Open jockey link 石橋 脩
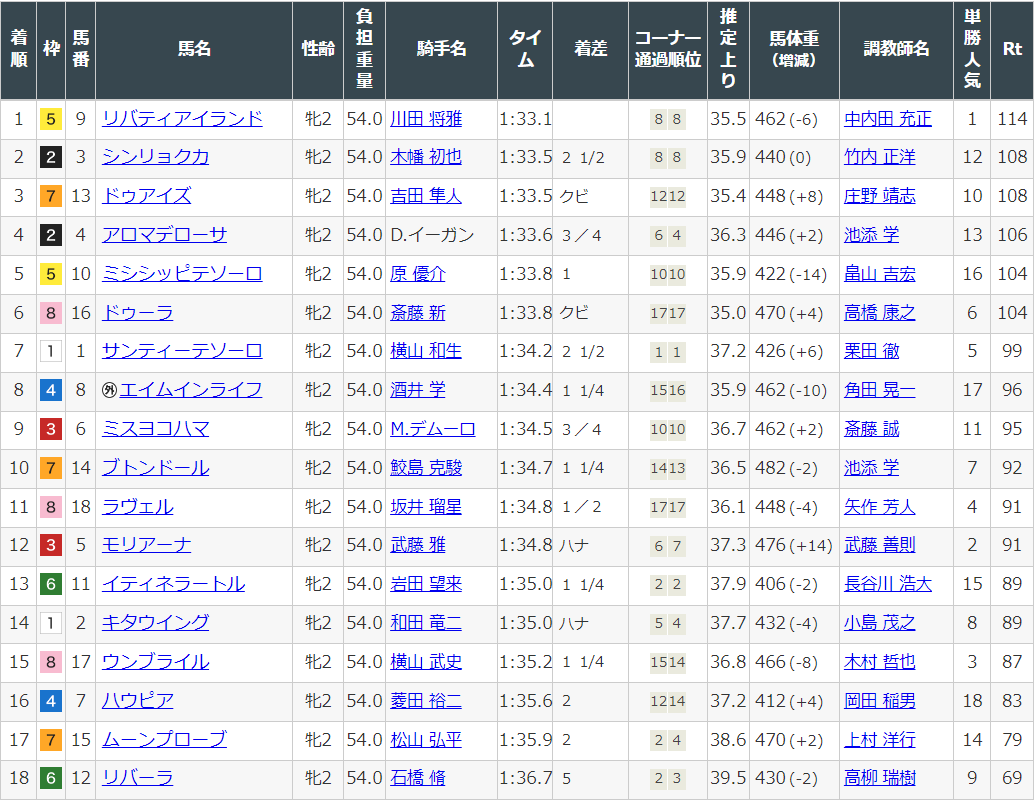 click(x=418, y=778)
